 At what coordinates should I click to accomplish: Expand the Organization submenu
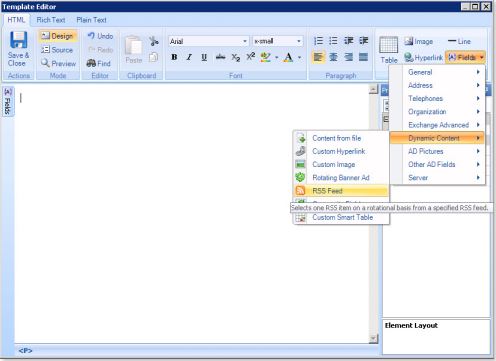[x=437, y=112]
